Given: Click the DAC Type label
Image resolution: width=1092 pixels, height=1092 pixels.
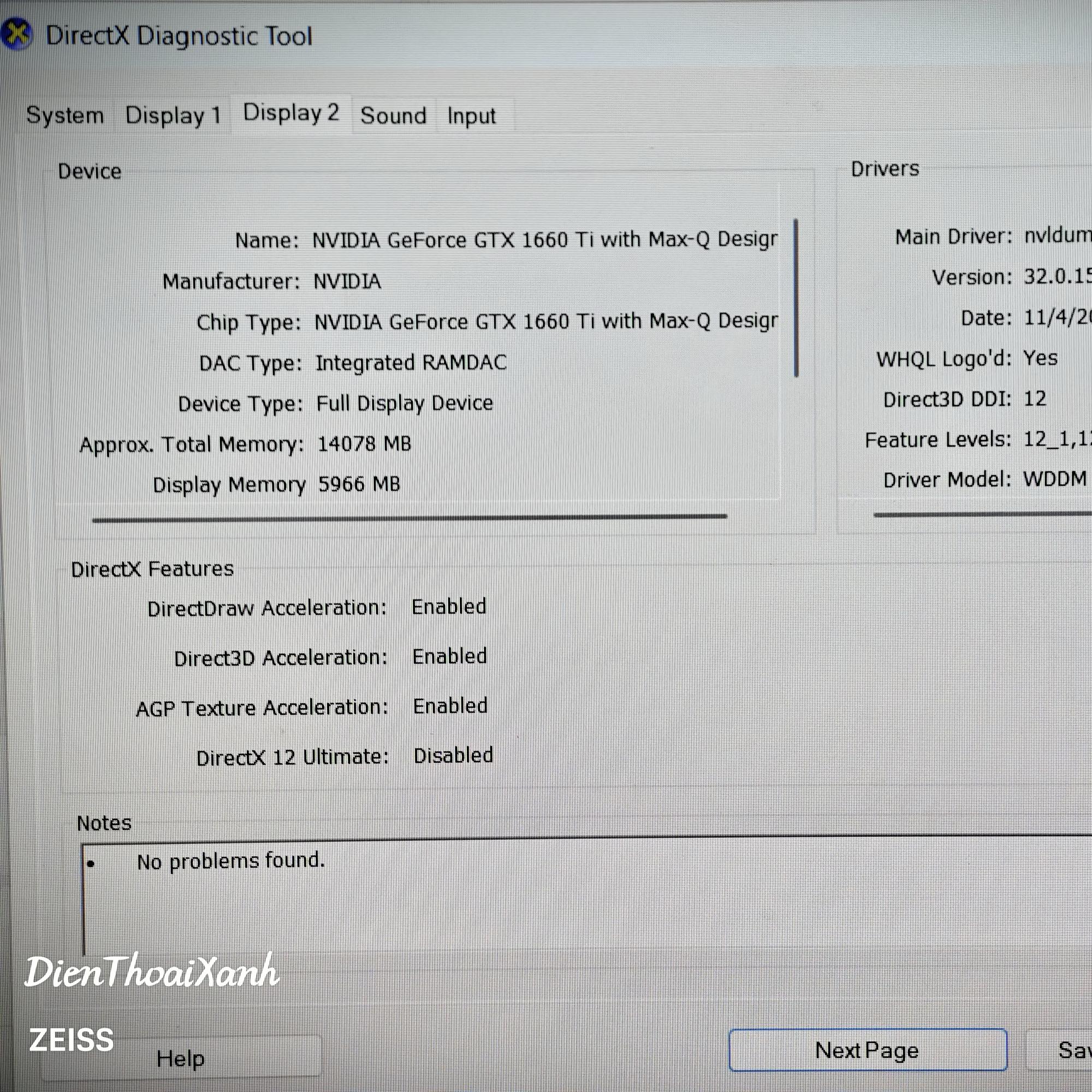Looking at the screenshot, I should [251, 364].
